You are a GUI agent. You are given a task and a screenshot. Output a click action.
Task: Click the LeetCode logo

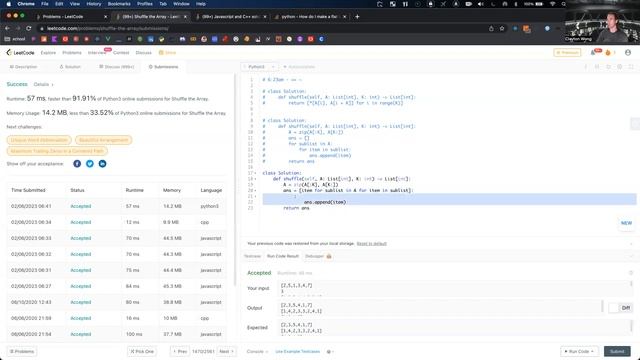[20, 53]
